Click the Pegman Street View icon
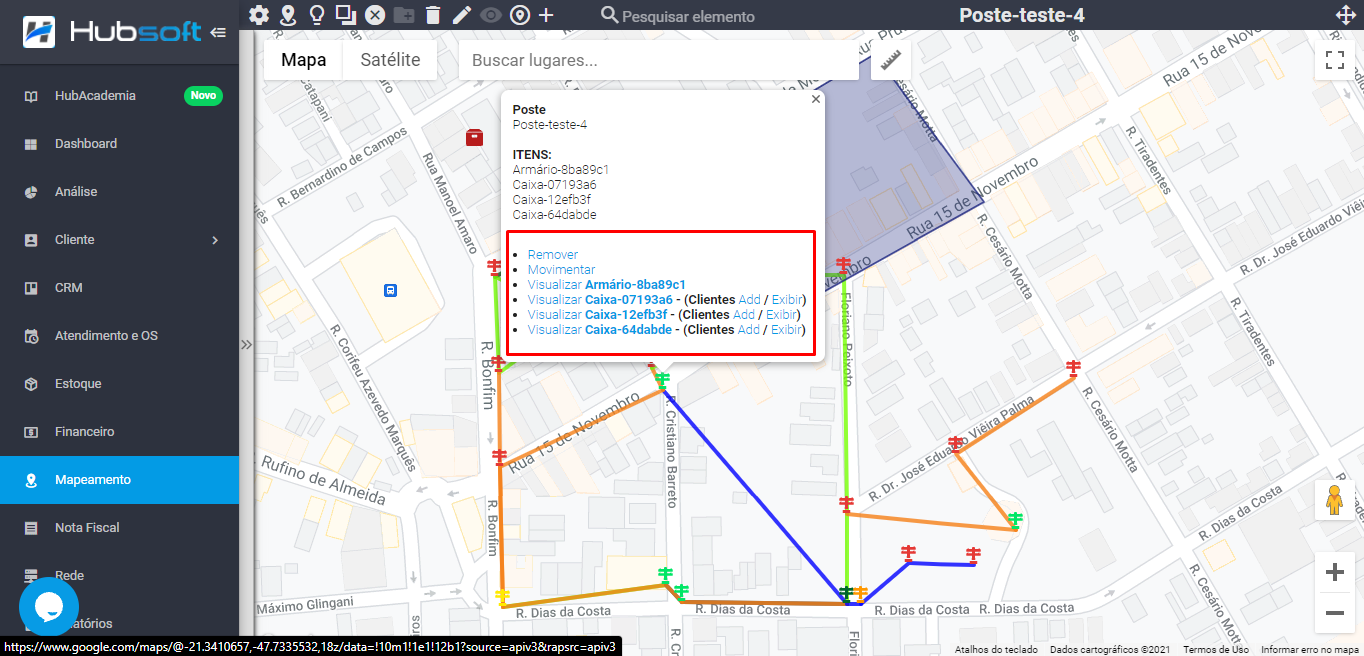Viewport: 1364px width, 656px height. (1334, 499)
